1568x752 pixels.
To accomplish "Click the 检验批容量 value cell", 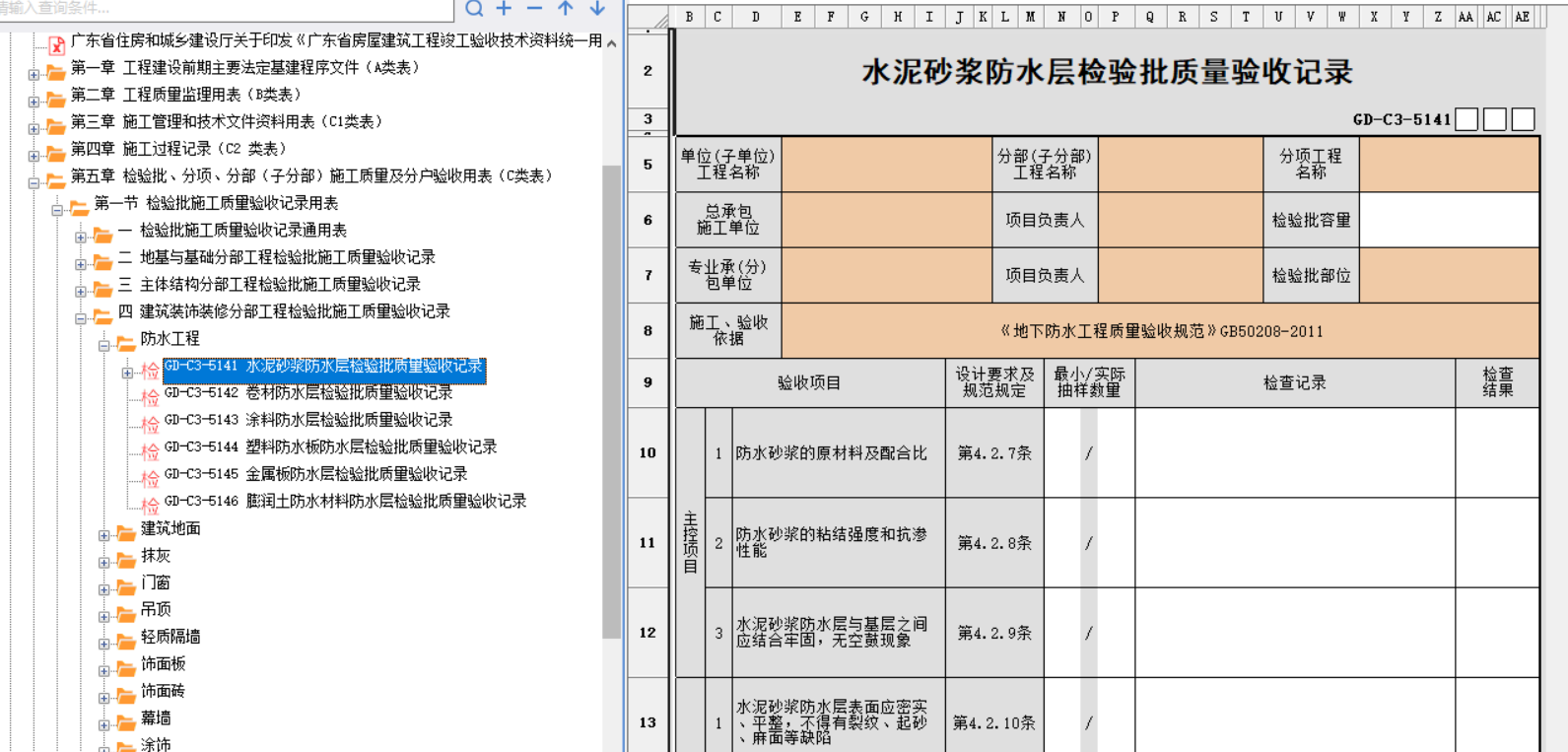I will click(x=1449, y=220).
